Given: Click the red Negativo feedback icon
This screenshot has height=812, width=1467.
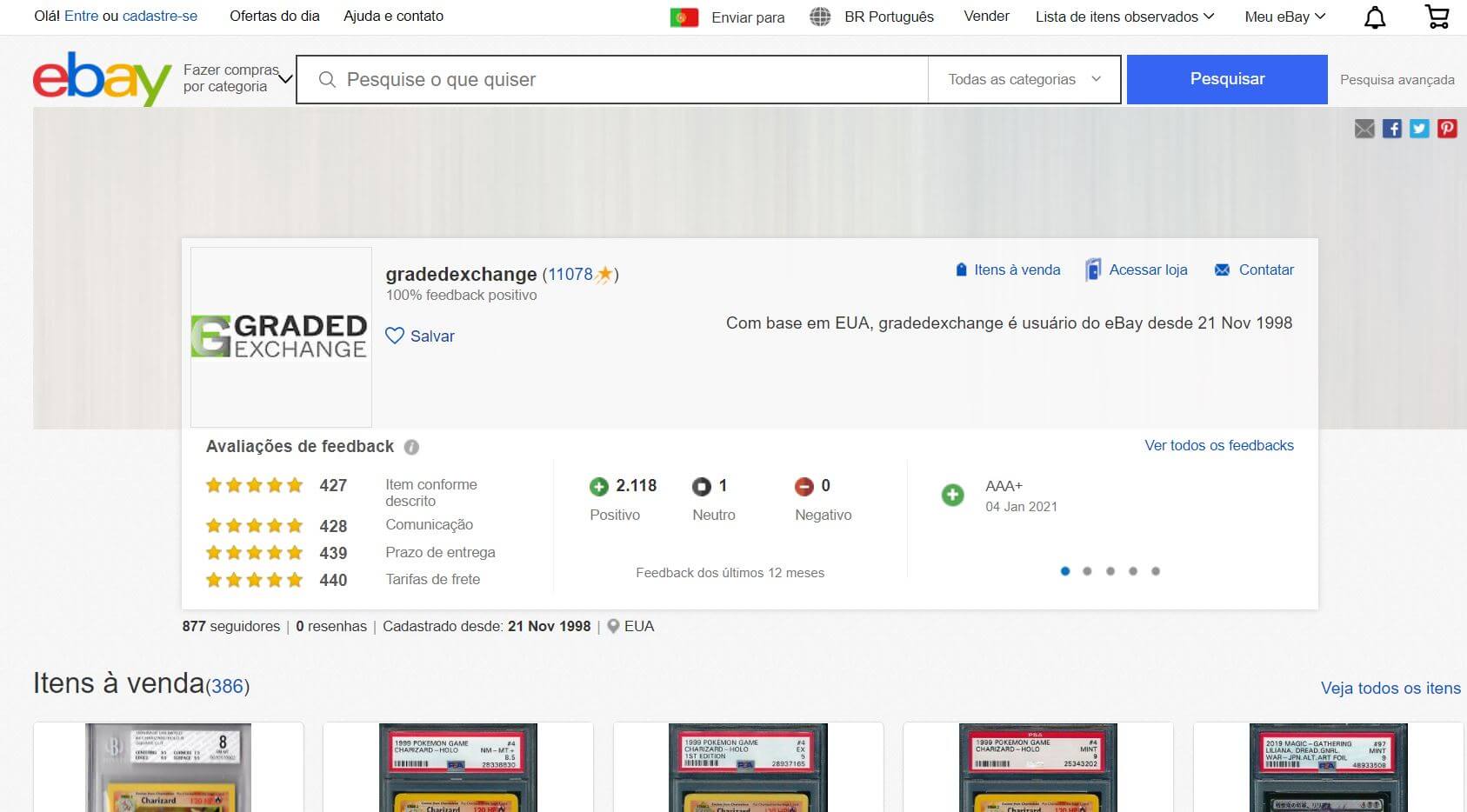Looking at the screenshot, I should (x=804, y=487).
